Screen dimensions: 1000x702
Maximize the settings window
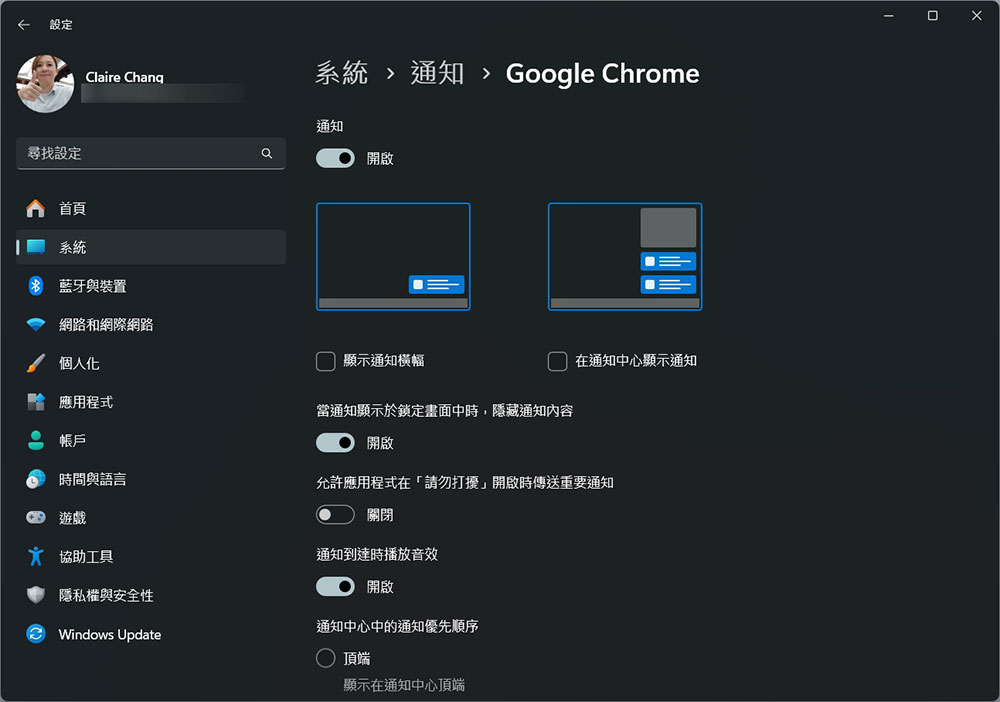pyautogui.click(x=932, y=15)
